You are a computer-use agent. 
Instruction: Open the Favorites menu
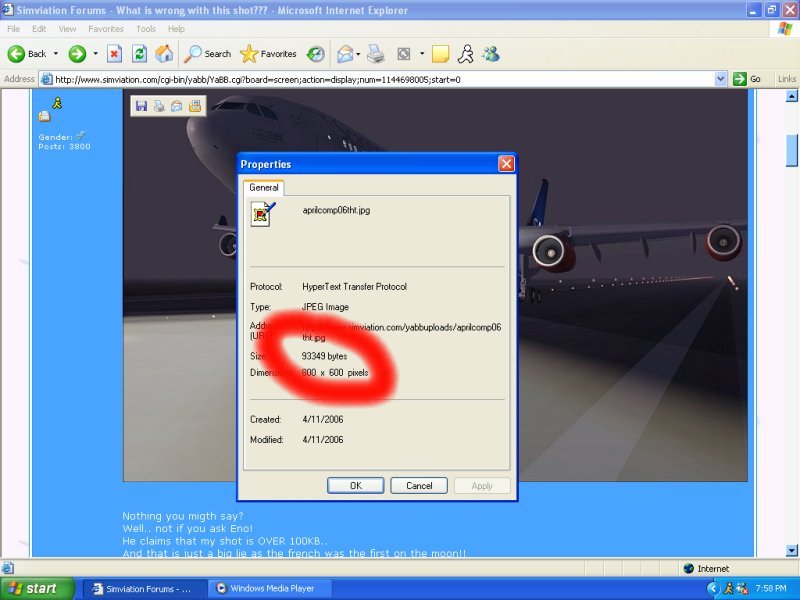tap(105, 29)
